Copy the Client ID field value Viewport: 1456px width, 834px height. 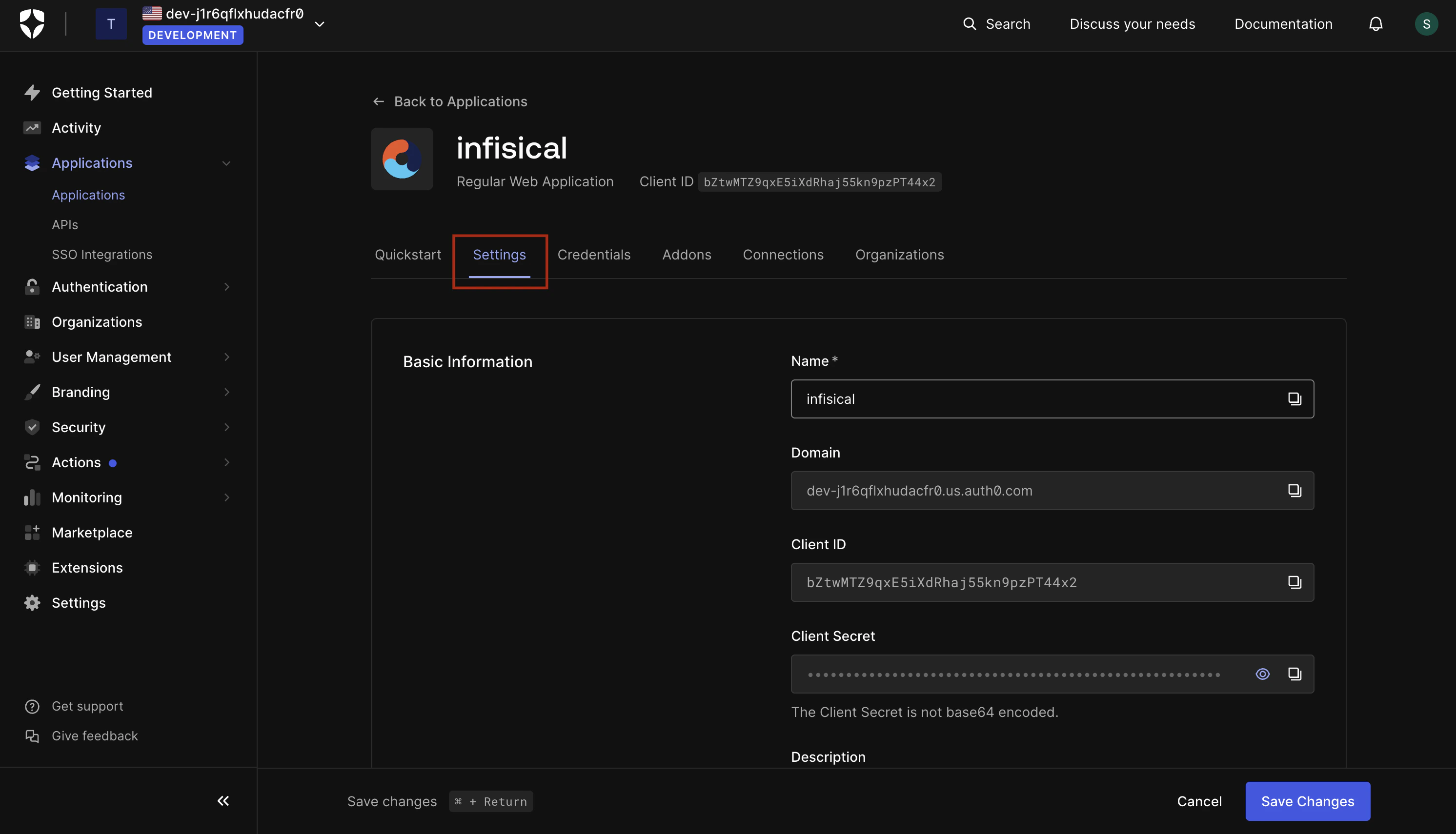(x=1294, y=582)
